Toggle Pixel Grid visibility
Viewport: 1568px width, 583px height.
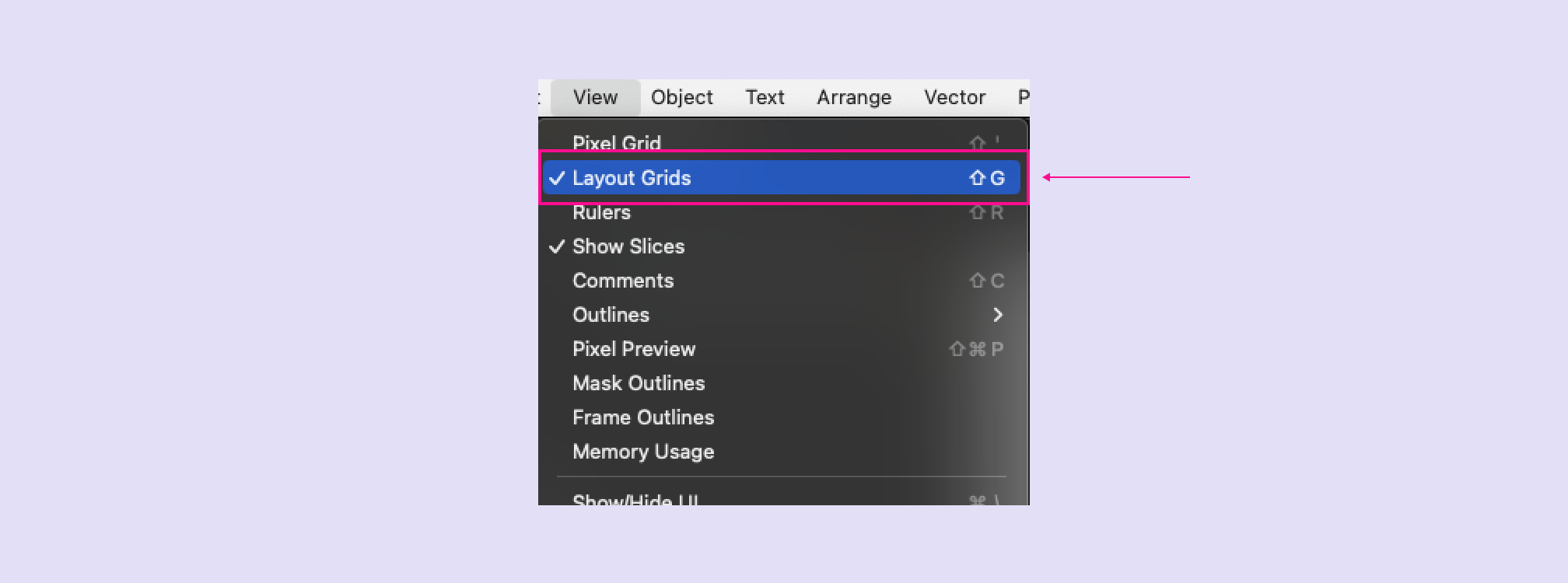(x=617, y=143)
